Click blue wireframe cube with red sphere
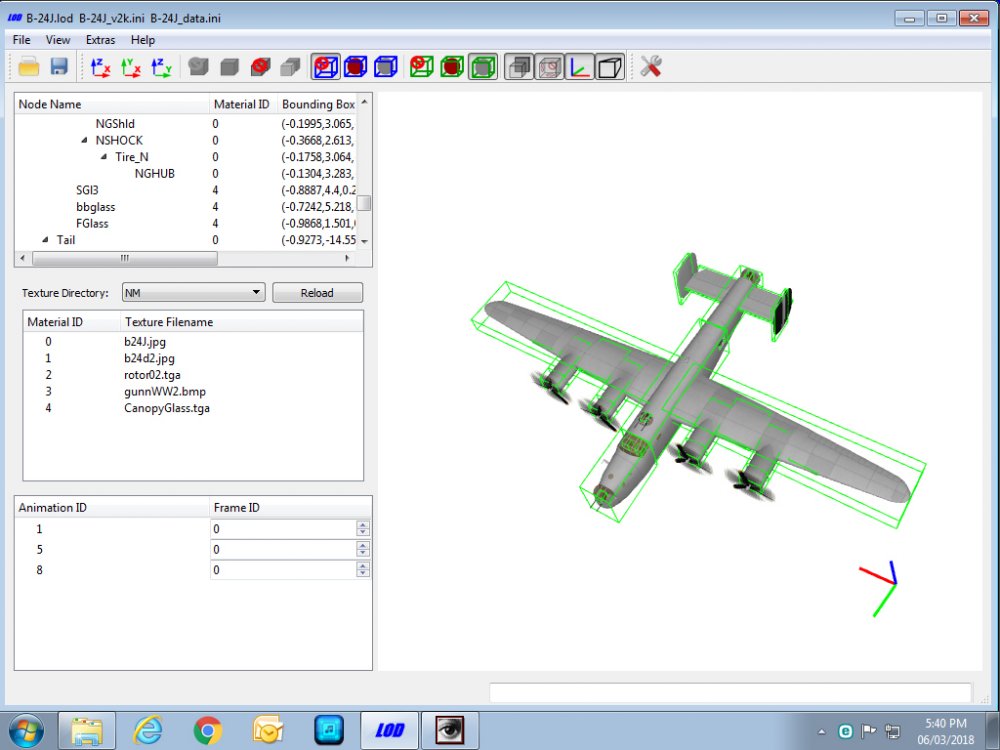The width and height of the screenshot is (1000, 750). point(355,66)
